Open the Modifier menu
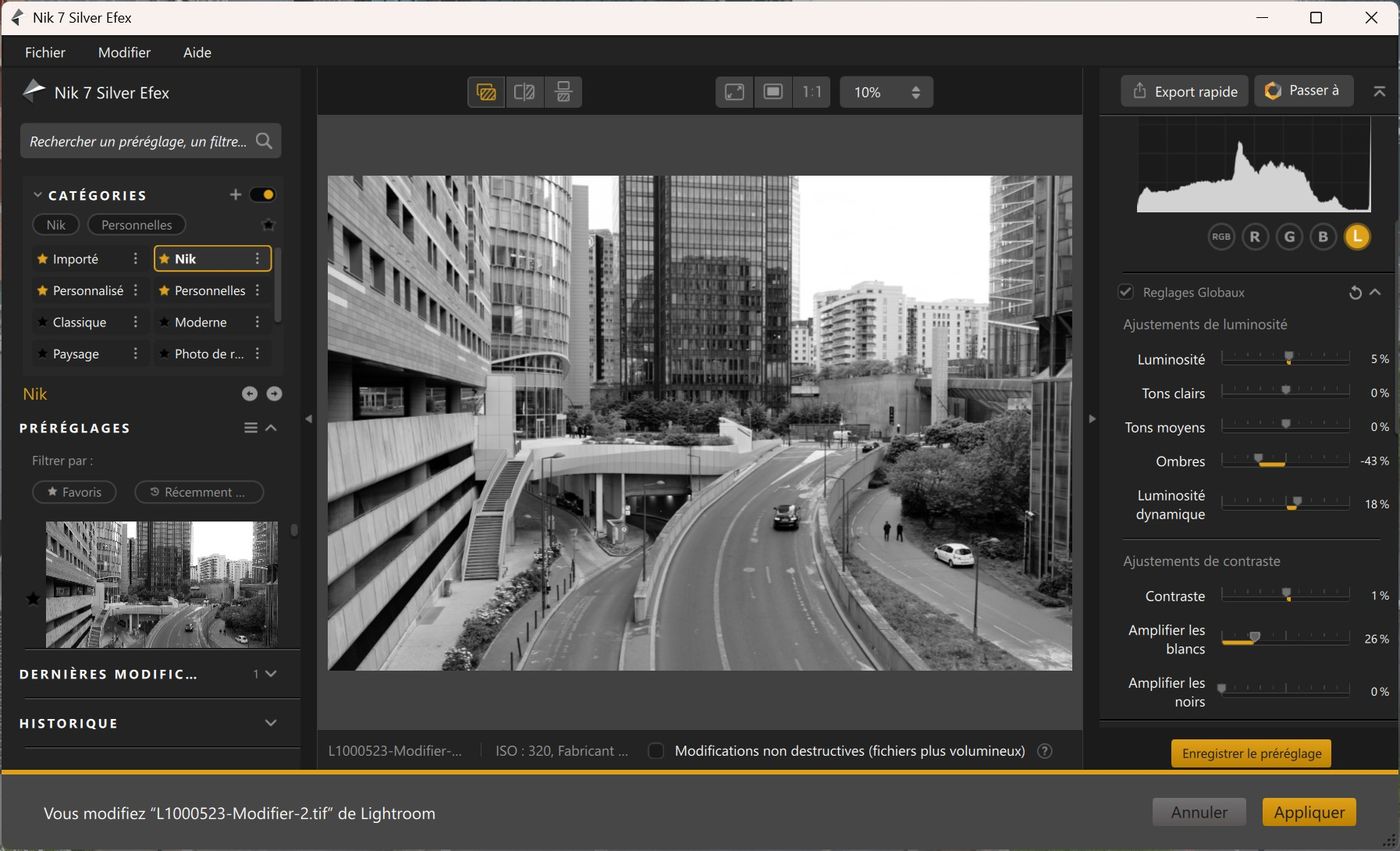The height and width of the screenshot is (851, 1400). pyautogui.click(x=124, y=52)
